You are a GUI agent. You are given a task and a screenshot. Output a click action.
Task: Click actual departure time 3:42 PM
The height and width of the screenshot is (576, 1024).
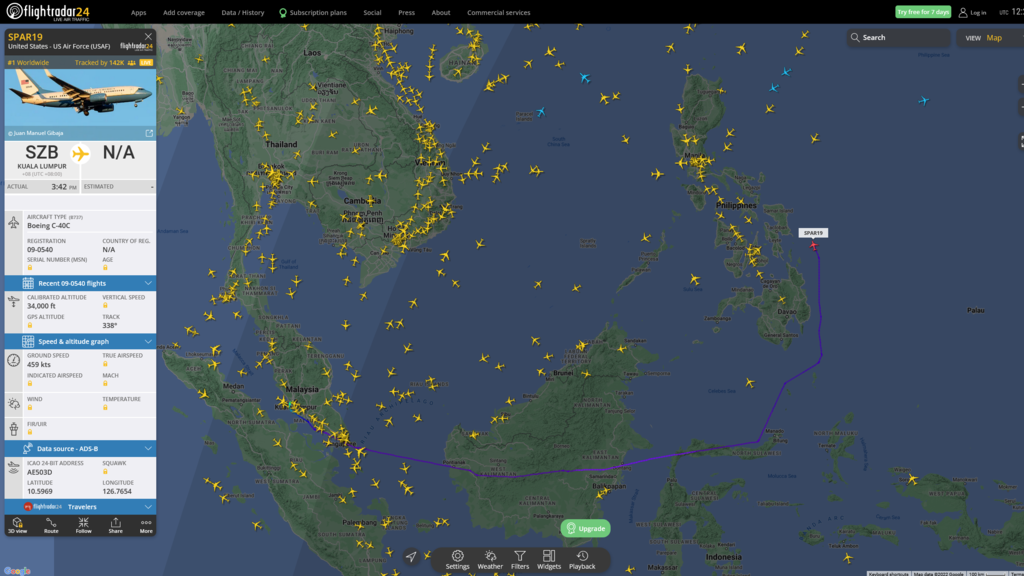[x=64, y=187]
